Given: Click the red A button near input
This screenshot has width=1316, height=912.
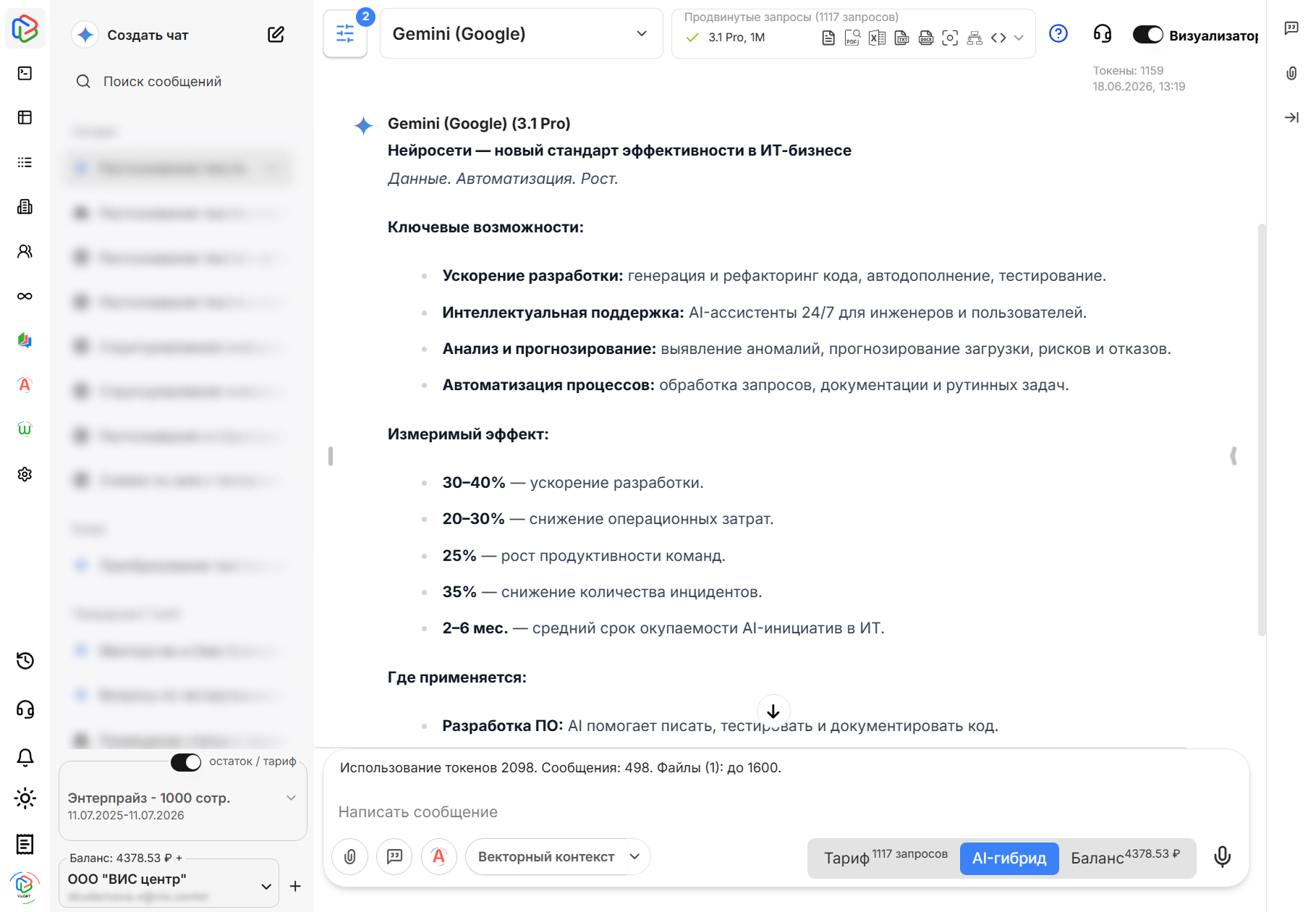Looking at the screenshot, I should [438, 857].
